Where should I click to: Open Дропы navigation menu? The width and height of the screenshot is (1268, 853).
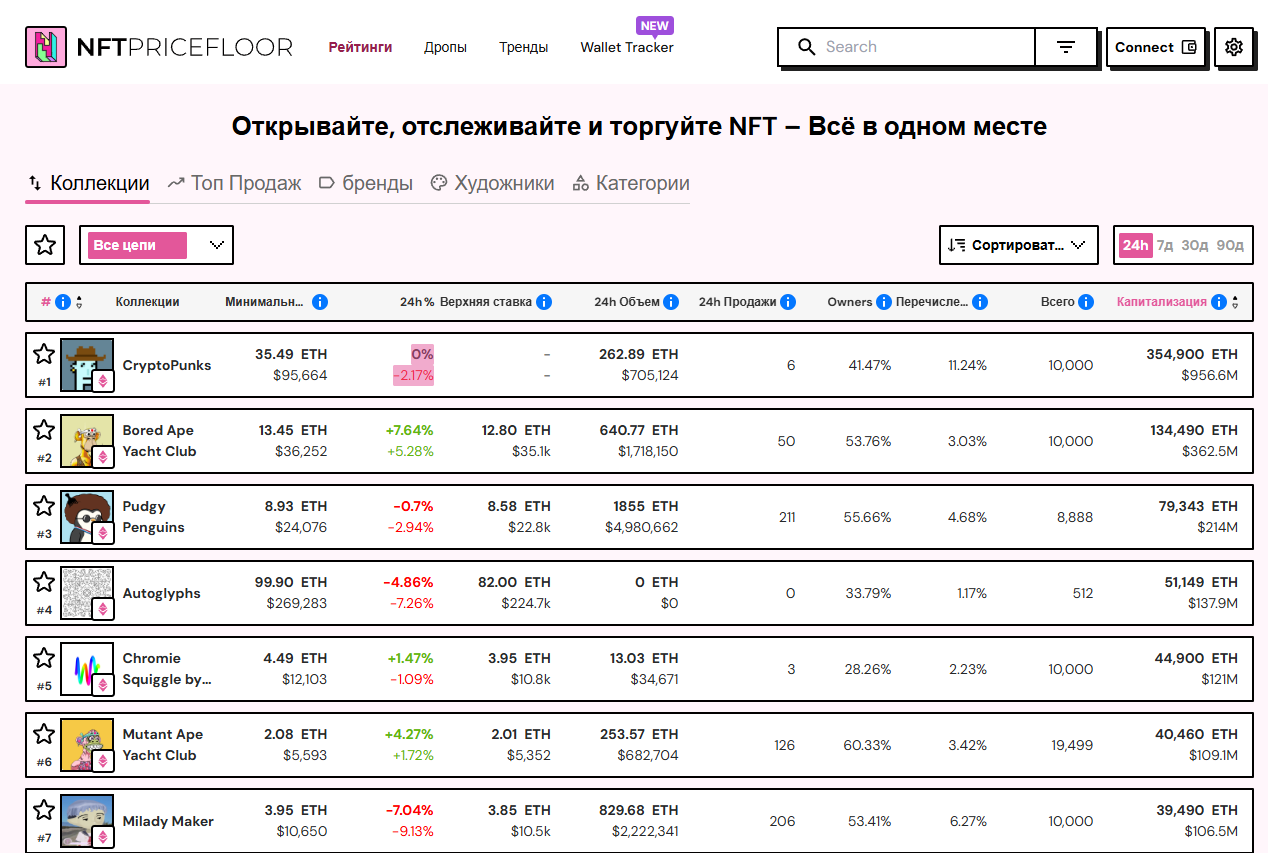pos(445,47)
